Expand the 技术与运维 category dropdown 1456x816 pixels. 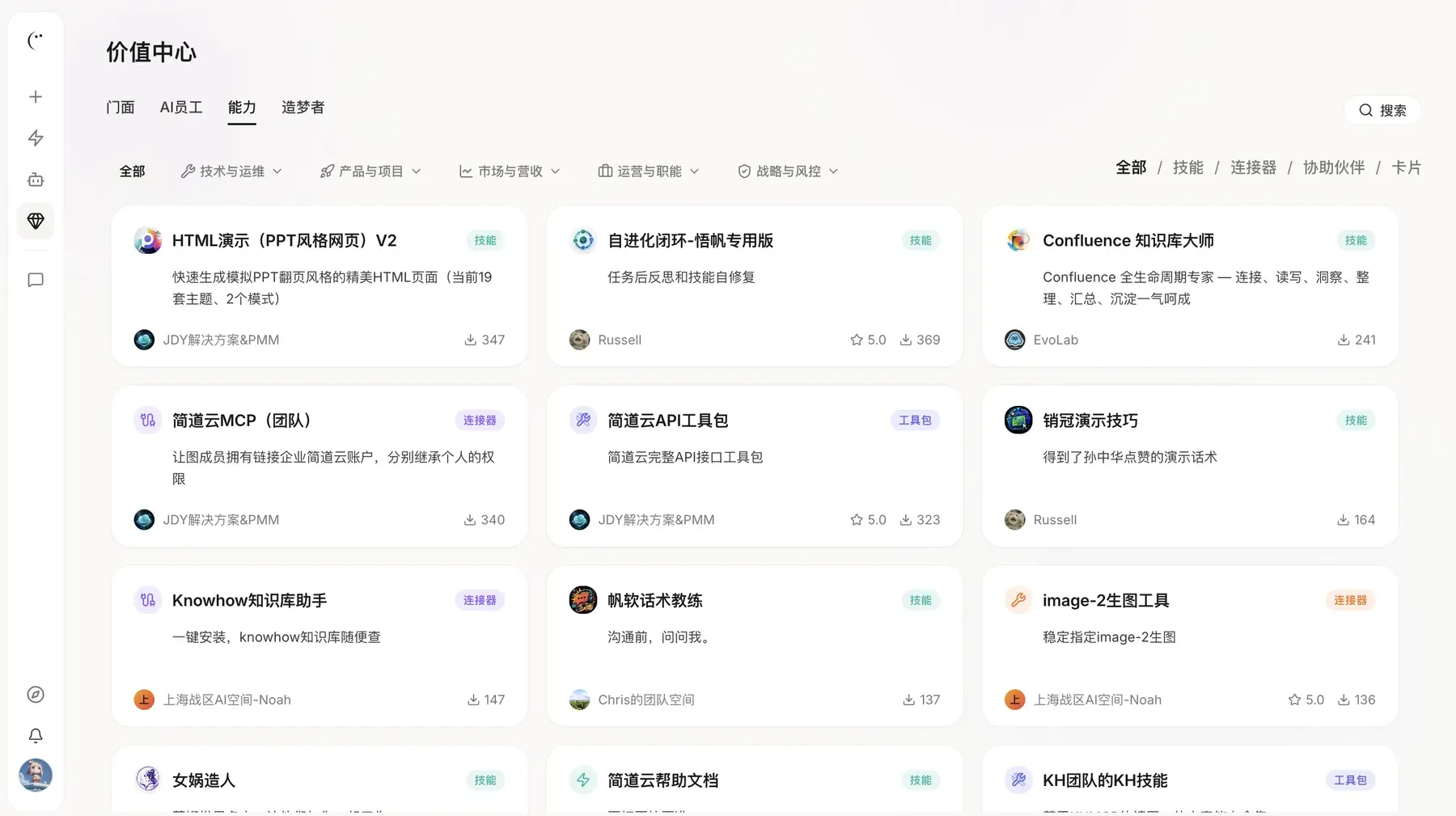coord(231,171)
